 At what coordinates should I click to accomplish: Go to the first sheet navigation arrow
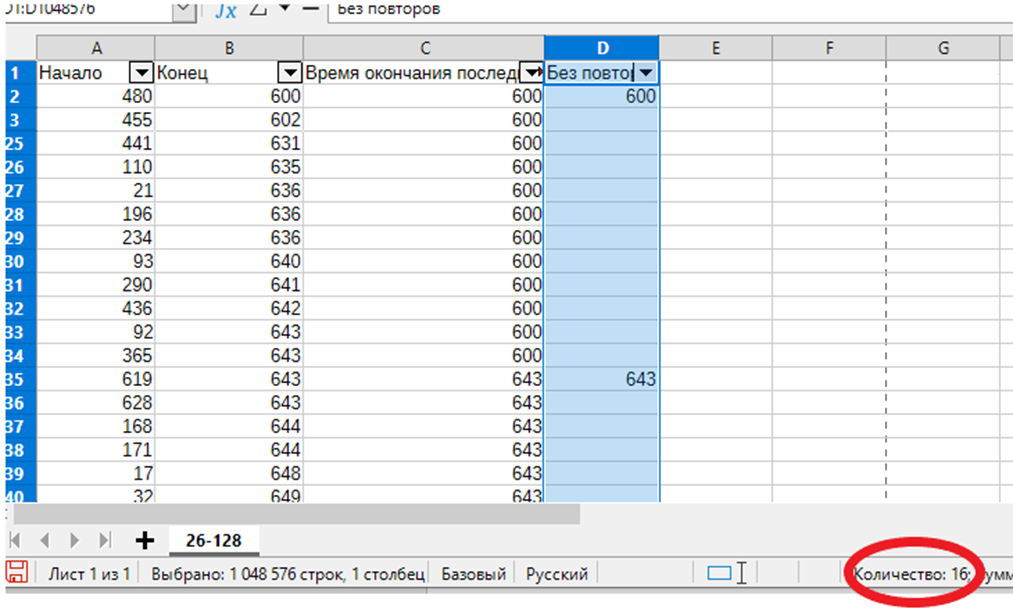[17, 540]
